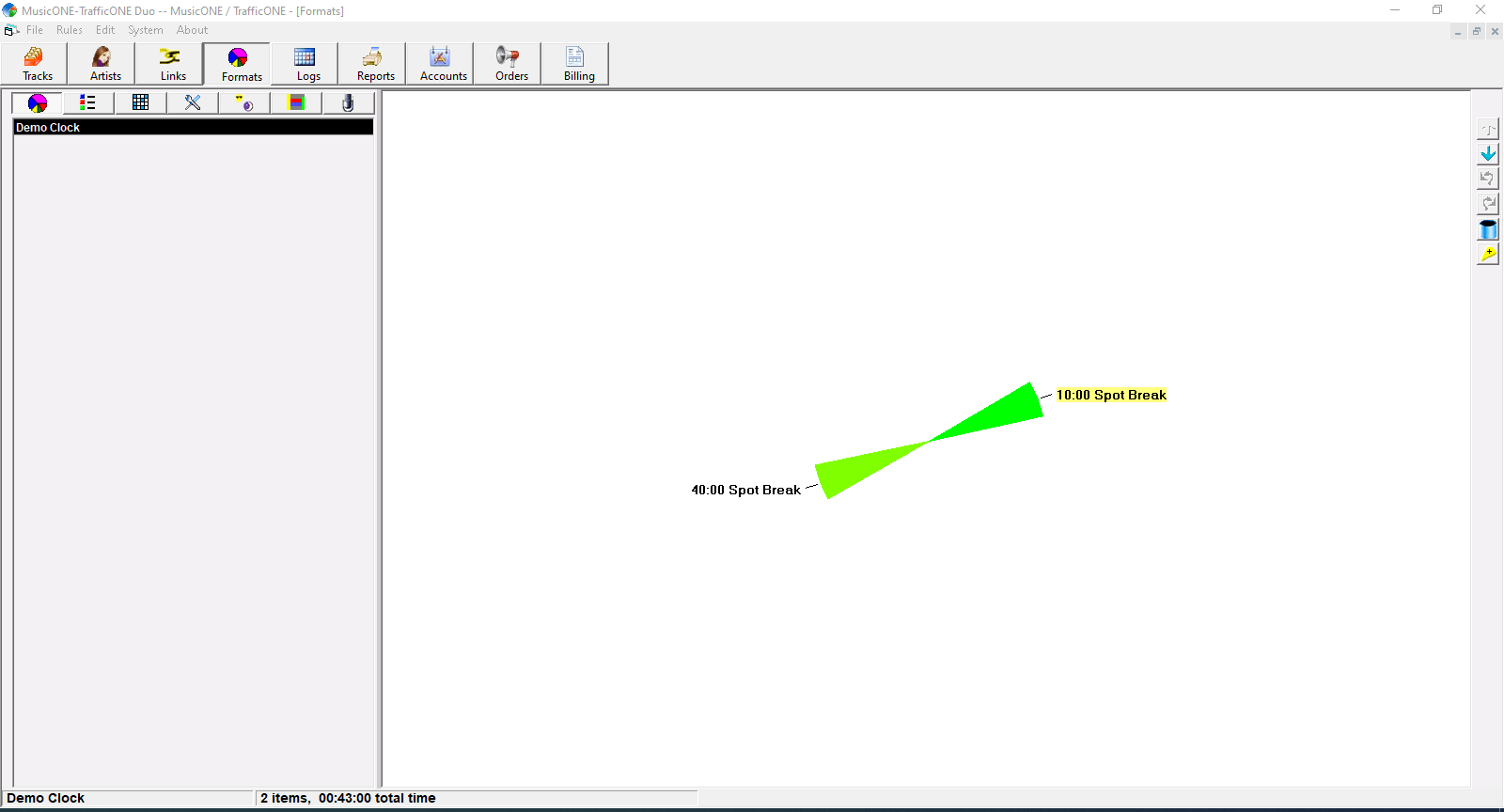Select the blue grid tab icon
The image size is (1504, 812).
point(141,102)
